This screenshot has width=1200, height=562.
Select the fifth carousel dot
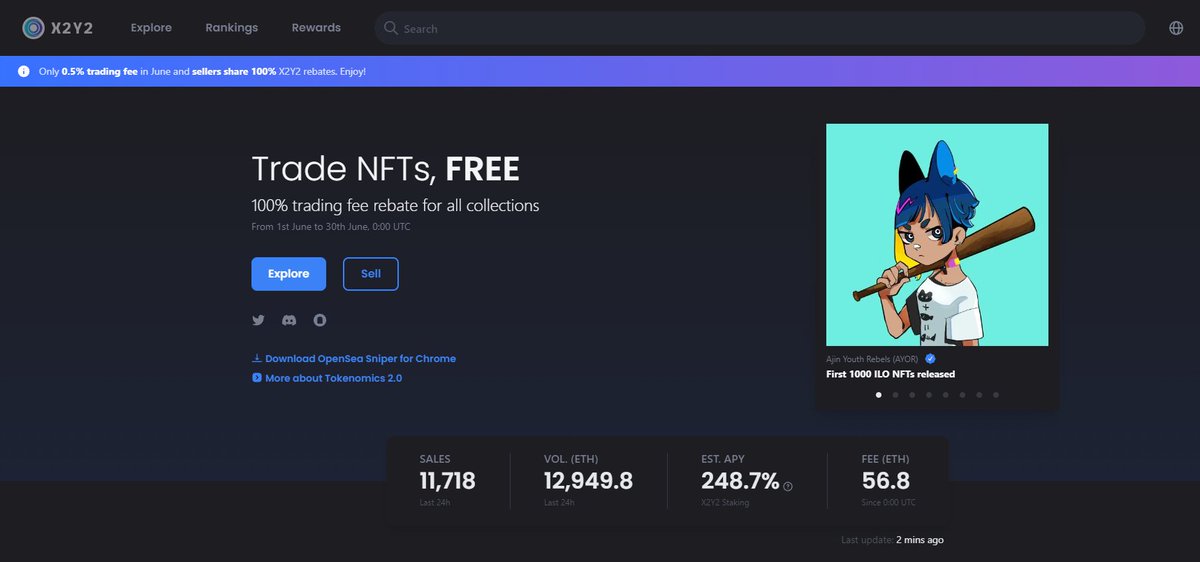coord(946,395)
